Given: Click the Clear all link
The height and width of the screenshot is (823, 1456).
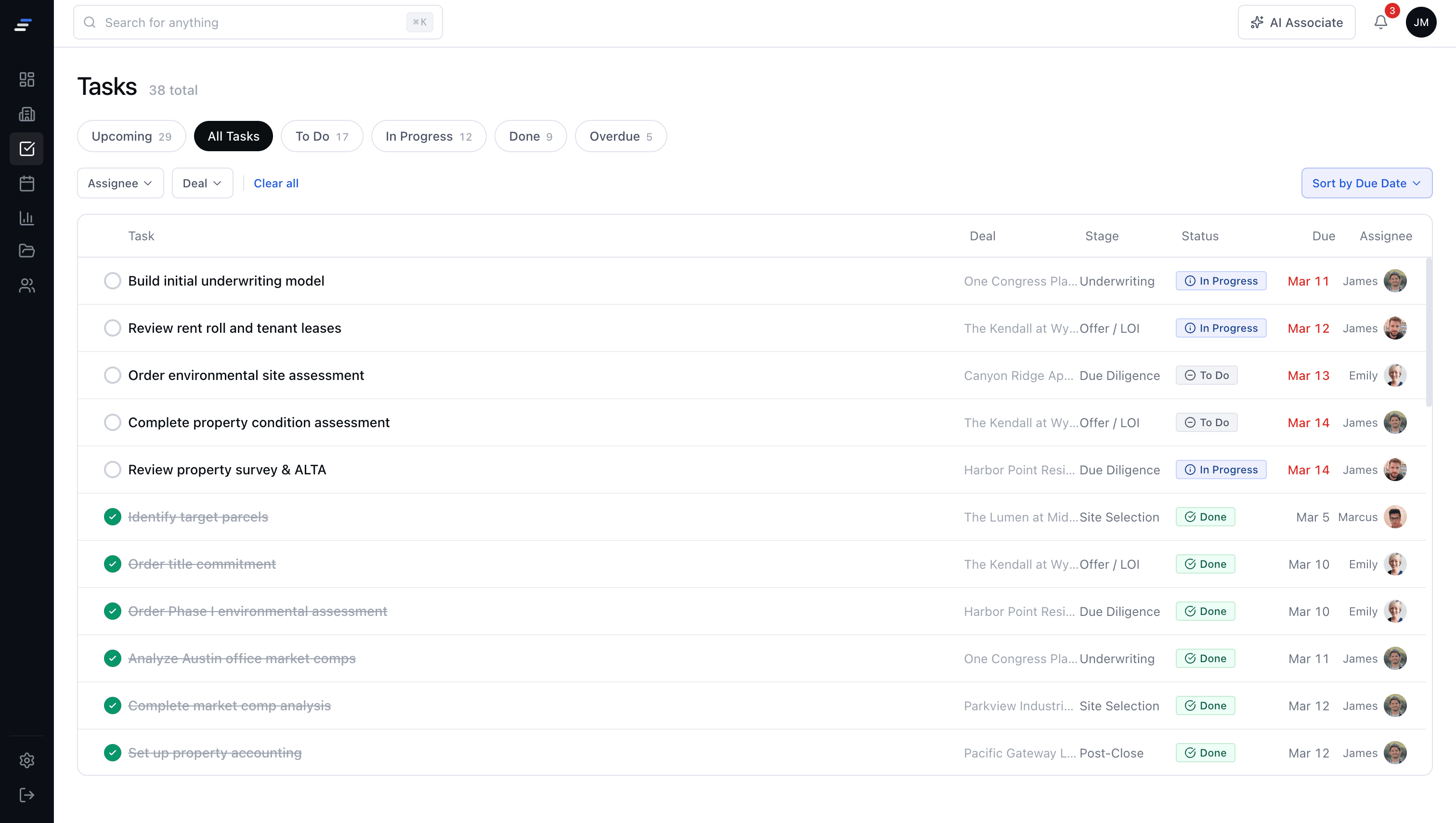Looking at the screenshot, I should pyautogui.click(x=276, y=183).
